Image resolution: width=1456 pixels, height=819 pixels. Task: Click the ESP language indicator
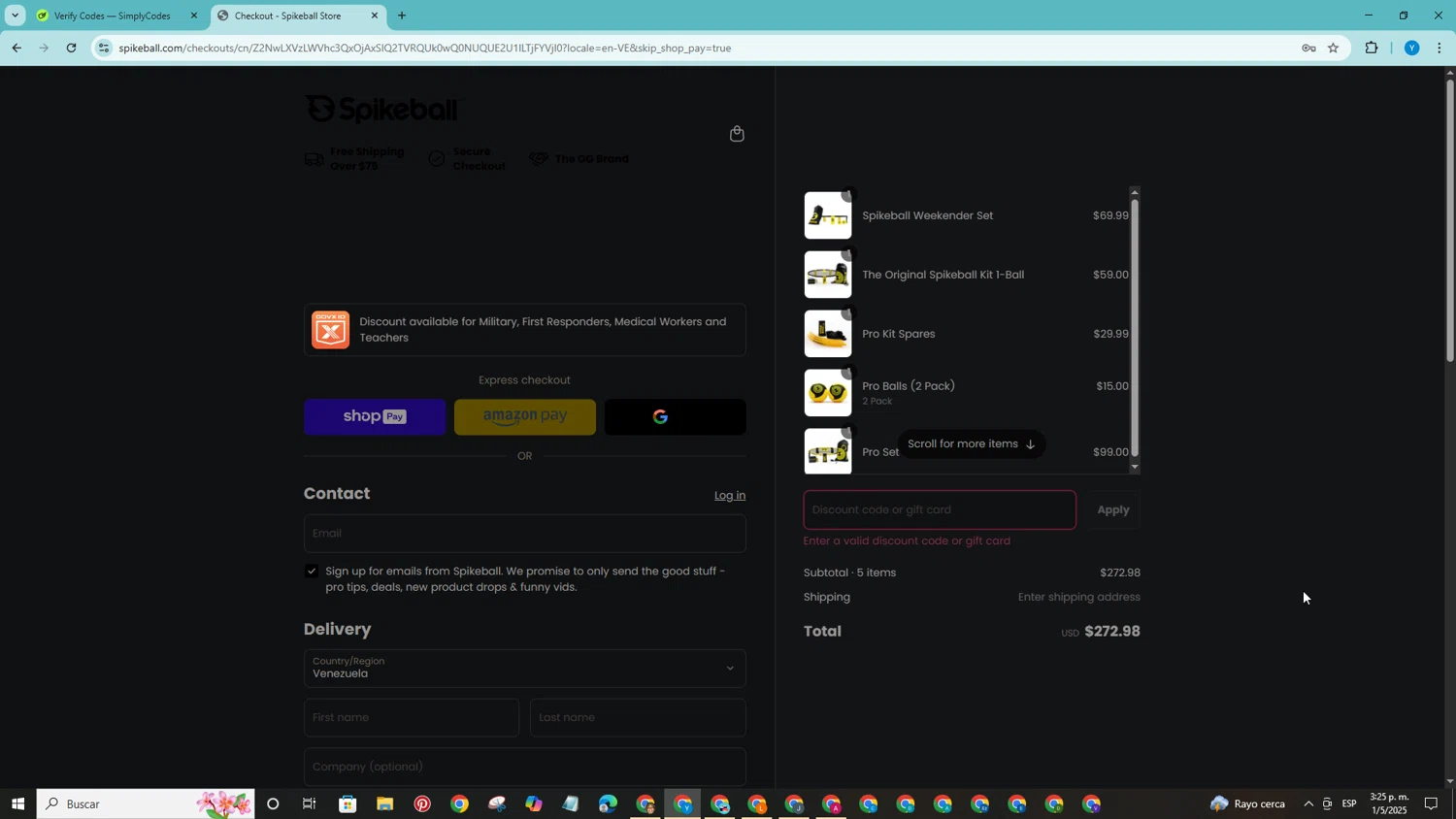tap(1349, 803)
